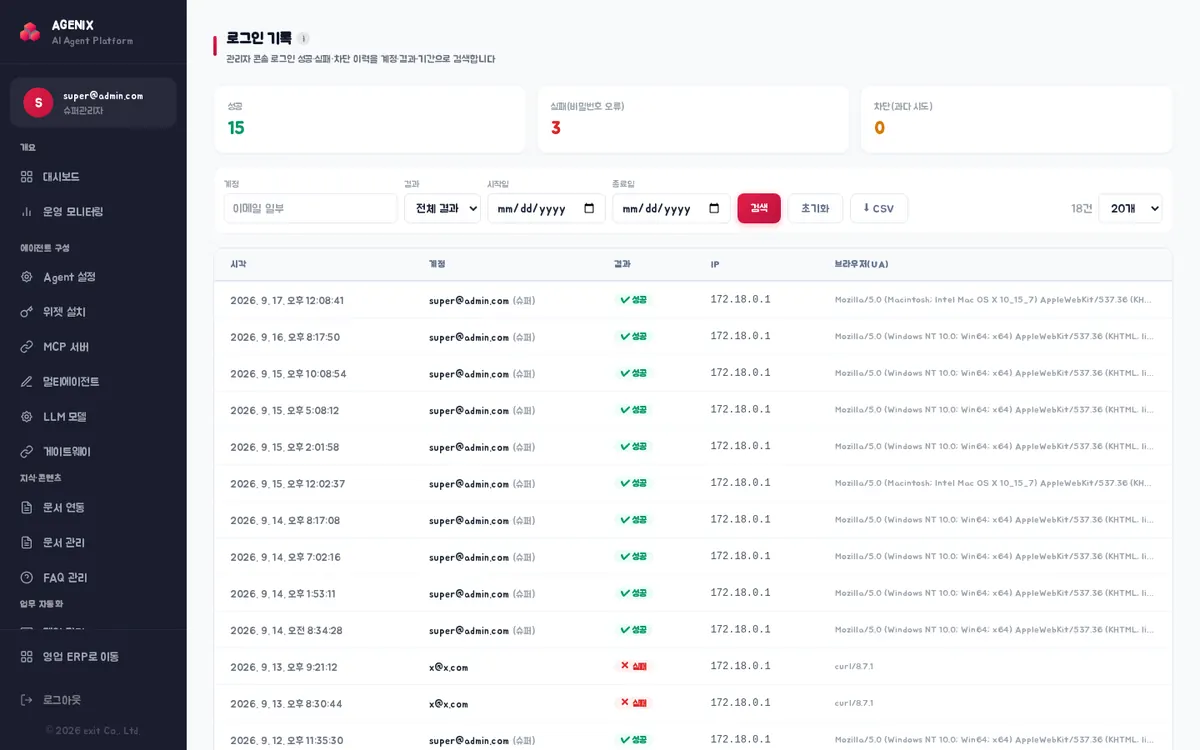Image resolution: width=1200 pixels, height=750 pixels.
Task: Click the 멀티에이전트 pencil icon
Action: click(27, 382)
